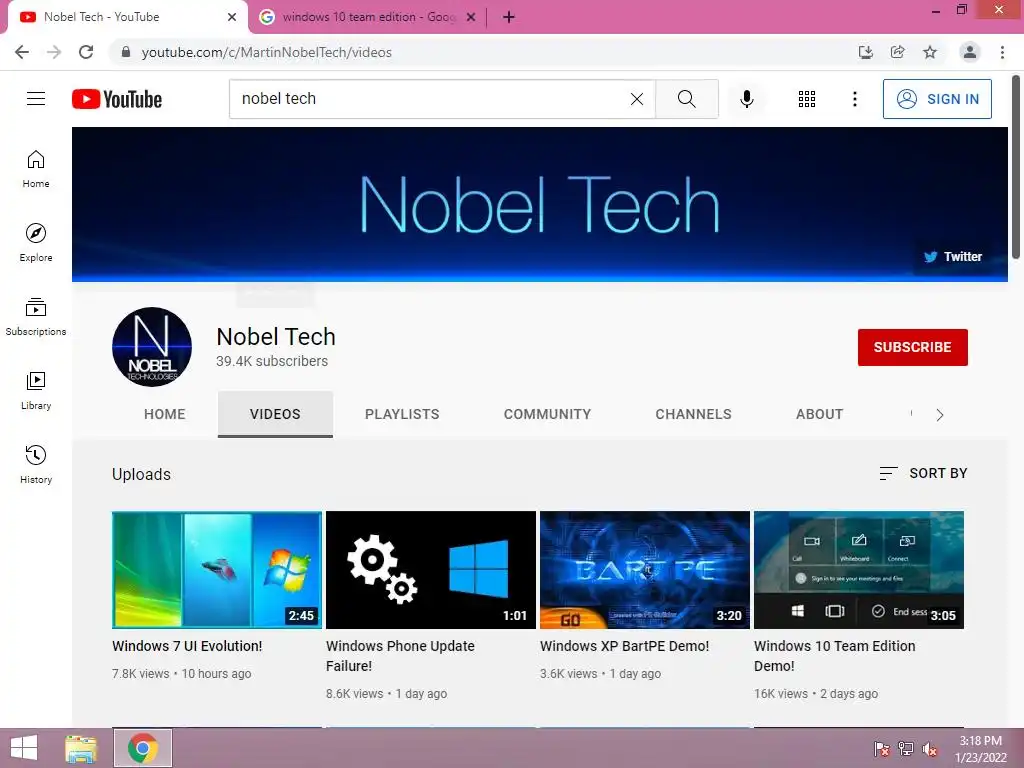Switch to the HOME channel tab
The width and height of the screenshot is (1024, 768).
(x=165, y=414)
